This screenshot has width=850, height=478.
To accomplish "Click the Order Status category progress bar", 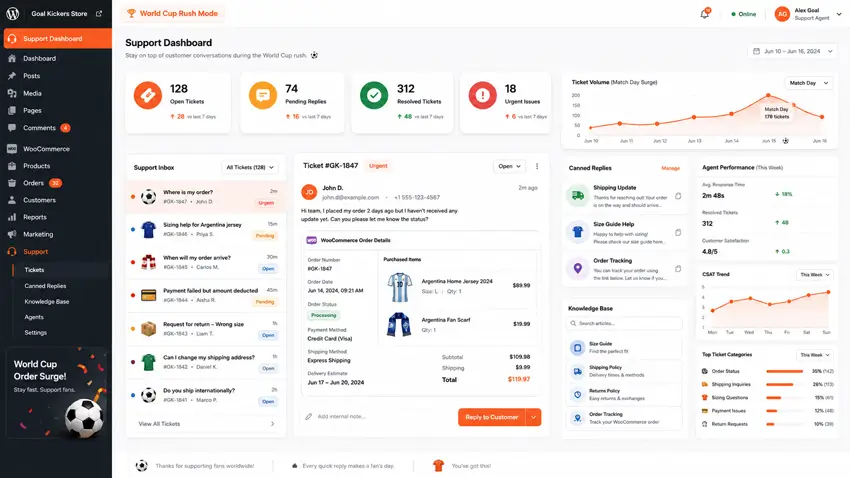I will [x=785, y=371].
